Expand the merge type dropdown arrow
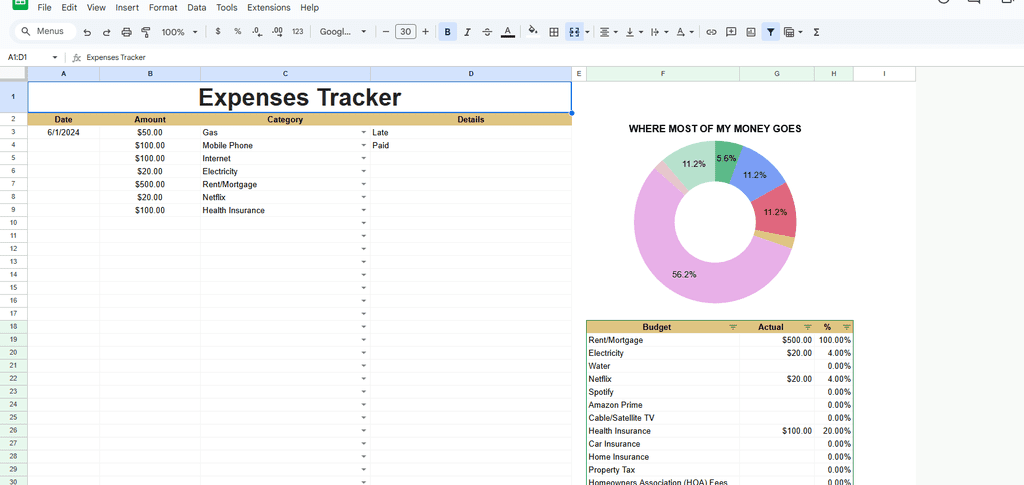 click(x=588, y=31)
